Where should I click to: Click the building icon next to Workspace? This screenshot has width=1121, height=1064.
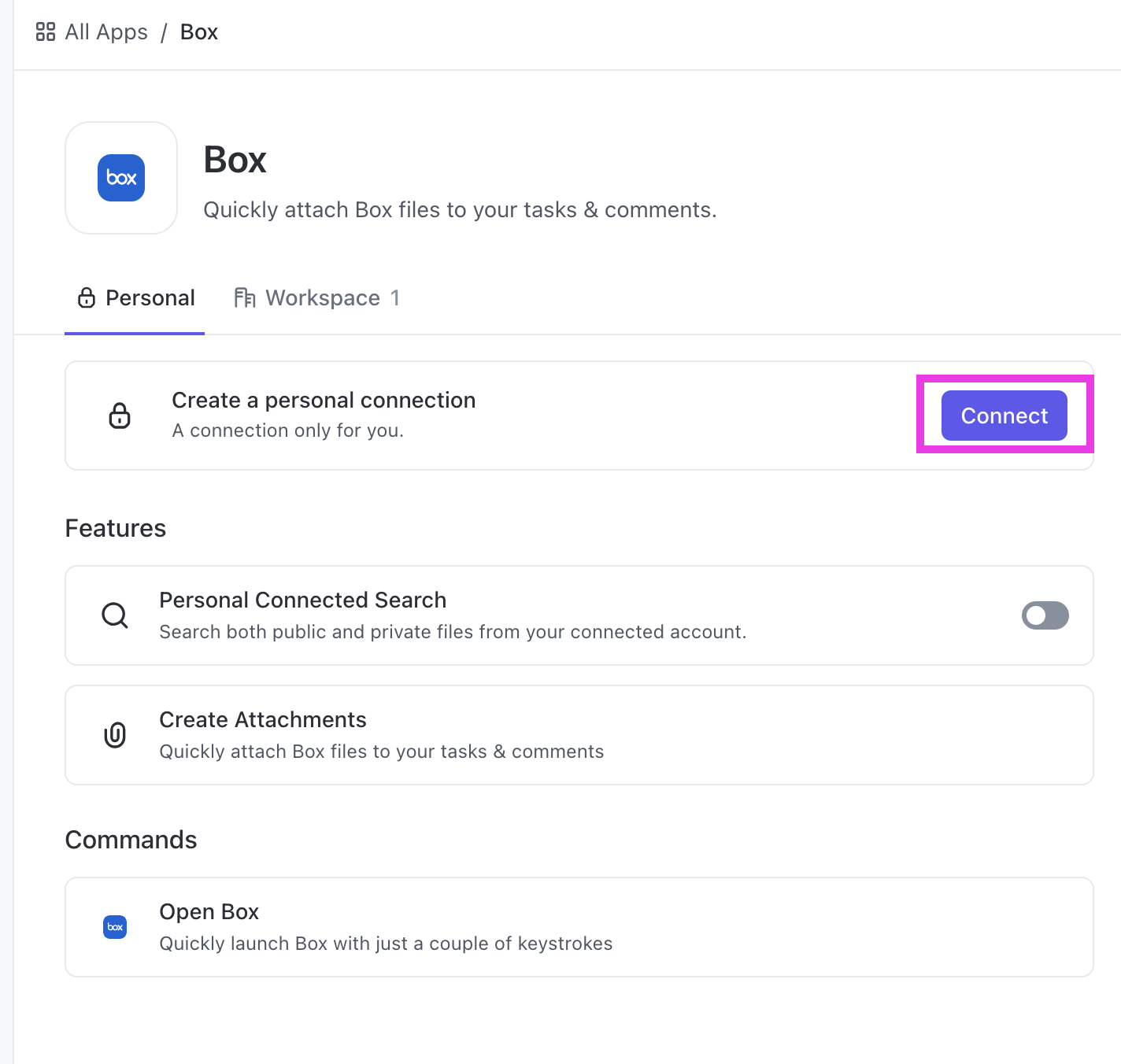click(245, 297)
